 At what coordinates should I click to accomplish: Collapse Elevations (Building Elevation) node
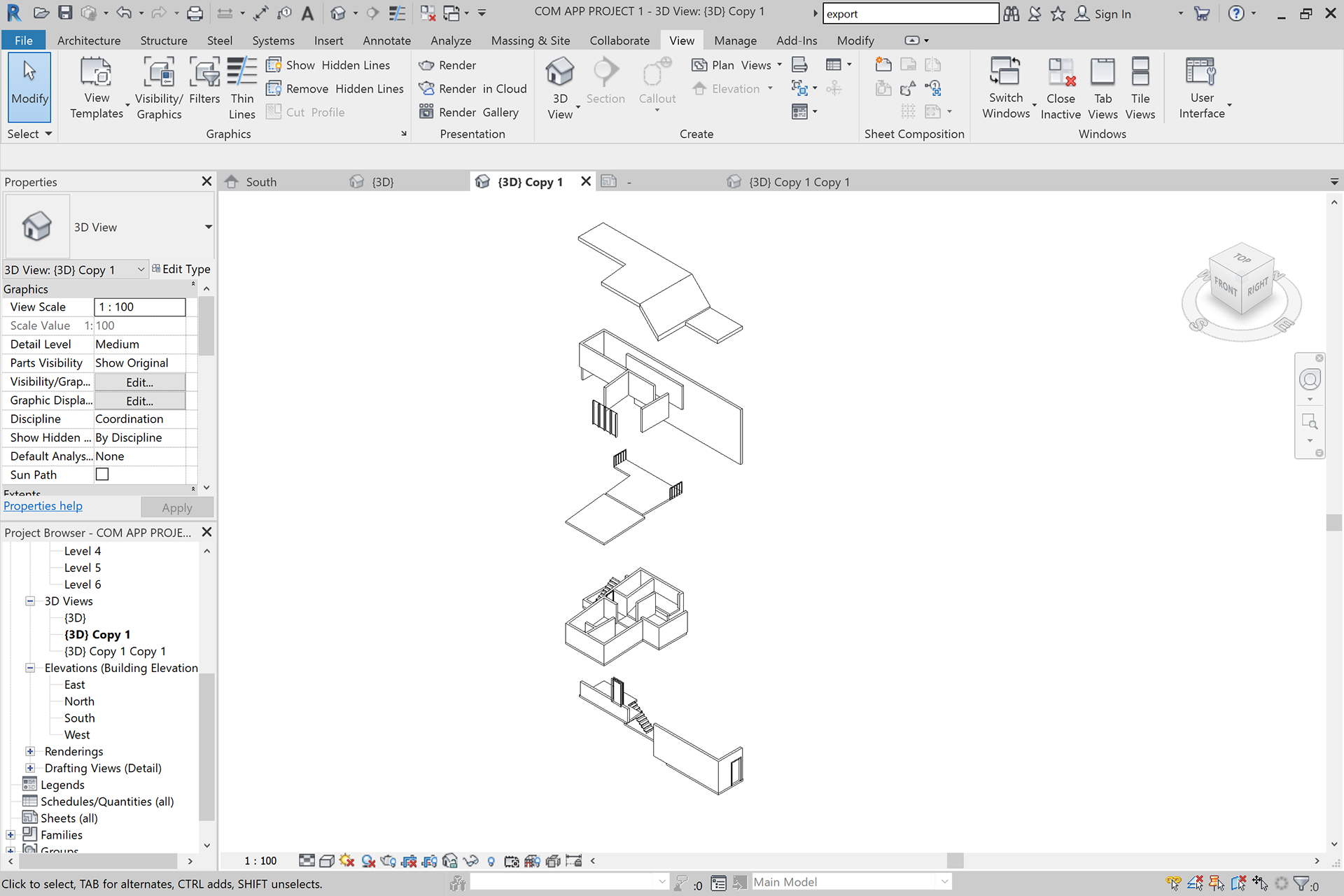pos(30,668)
